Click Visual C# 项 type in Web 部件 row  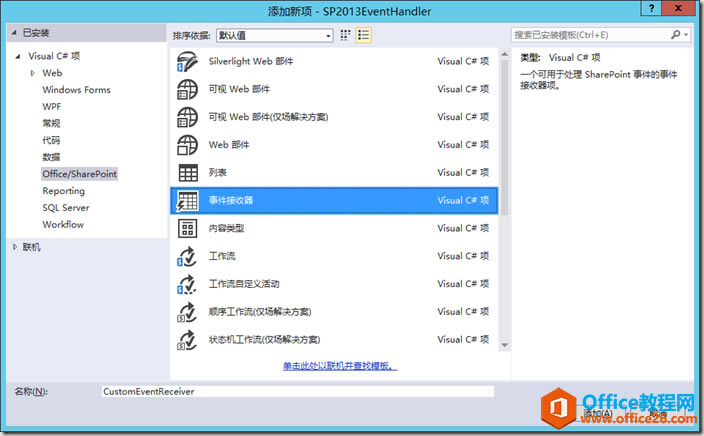click(463, 145)
